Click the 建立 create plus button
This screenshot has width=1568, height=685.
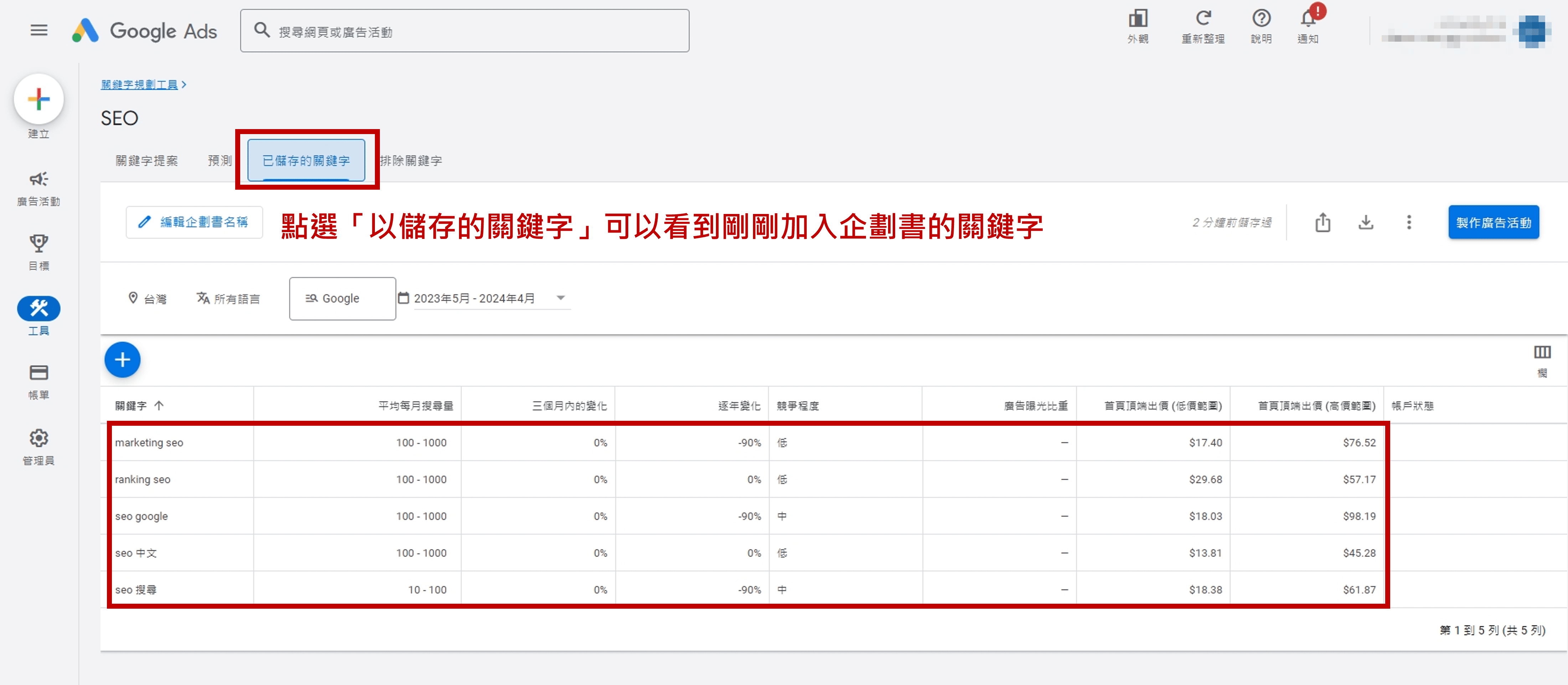click(x=39, y=99)
